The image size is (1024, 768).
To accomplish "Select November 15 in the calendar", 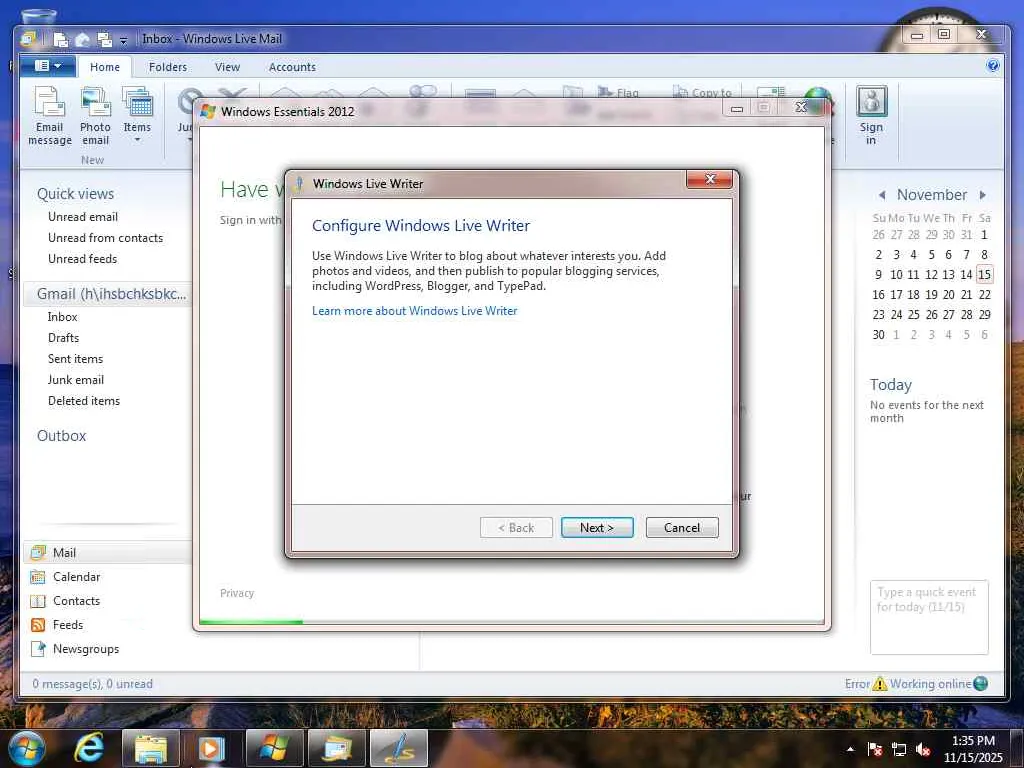I will click(x=984, y=274).
